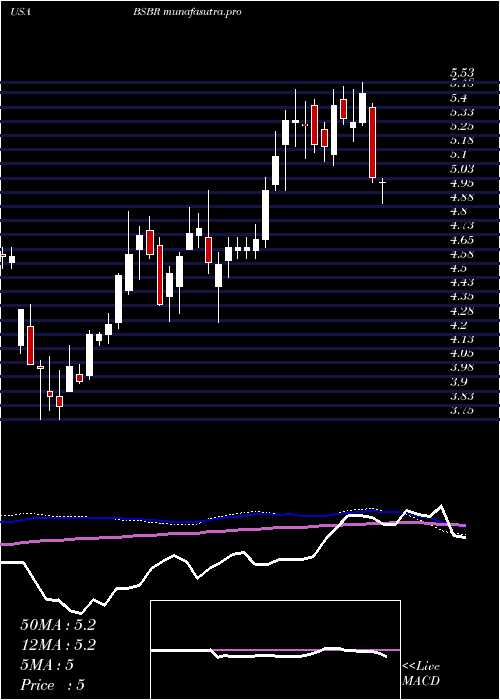
Task: Select the 4.58 price axis label
Action: (462, 255)
